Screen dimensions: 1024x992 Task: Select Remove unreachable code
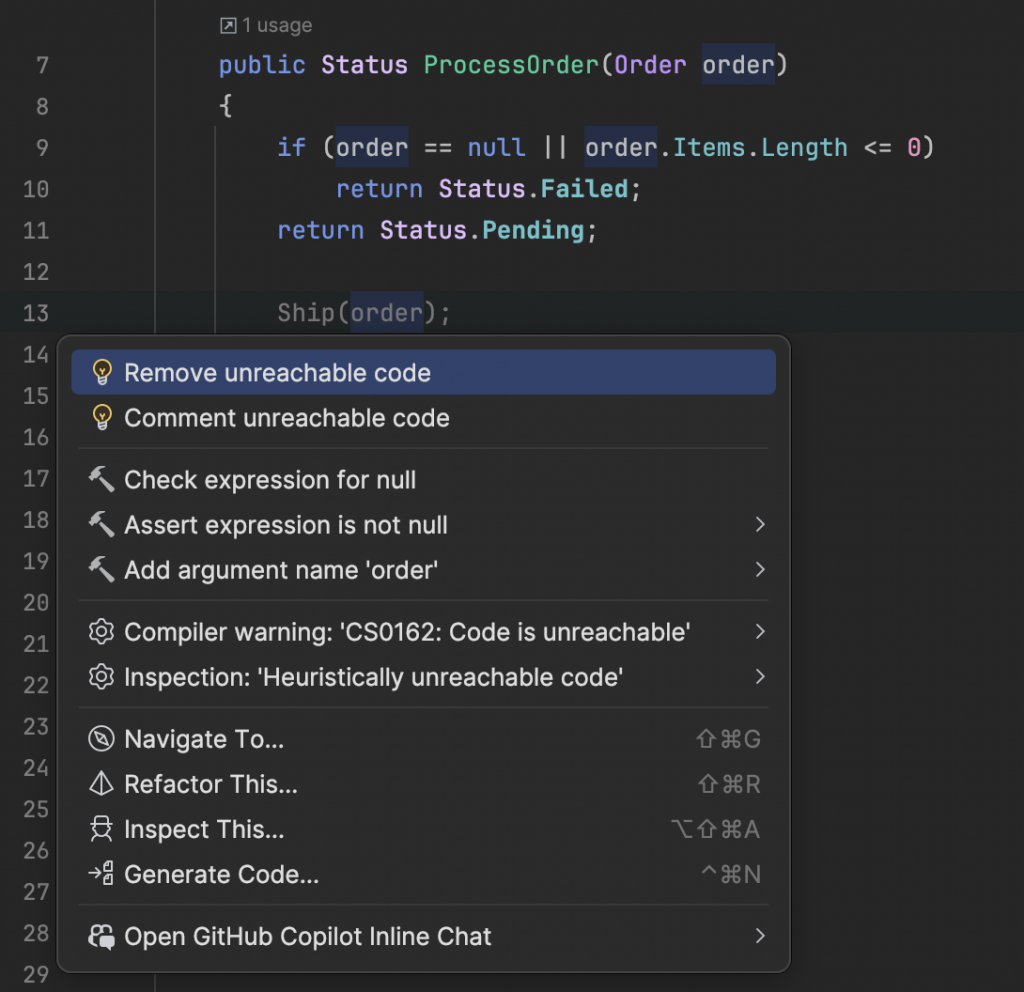(277, 373)
